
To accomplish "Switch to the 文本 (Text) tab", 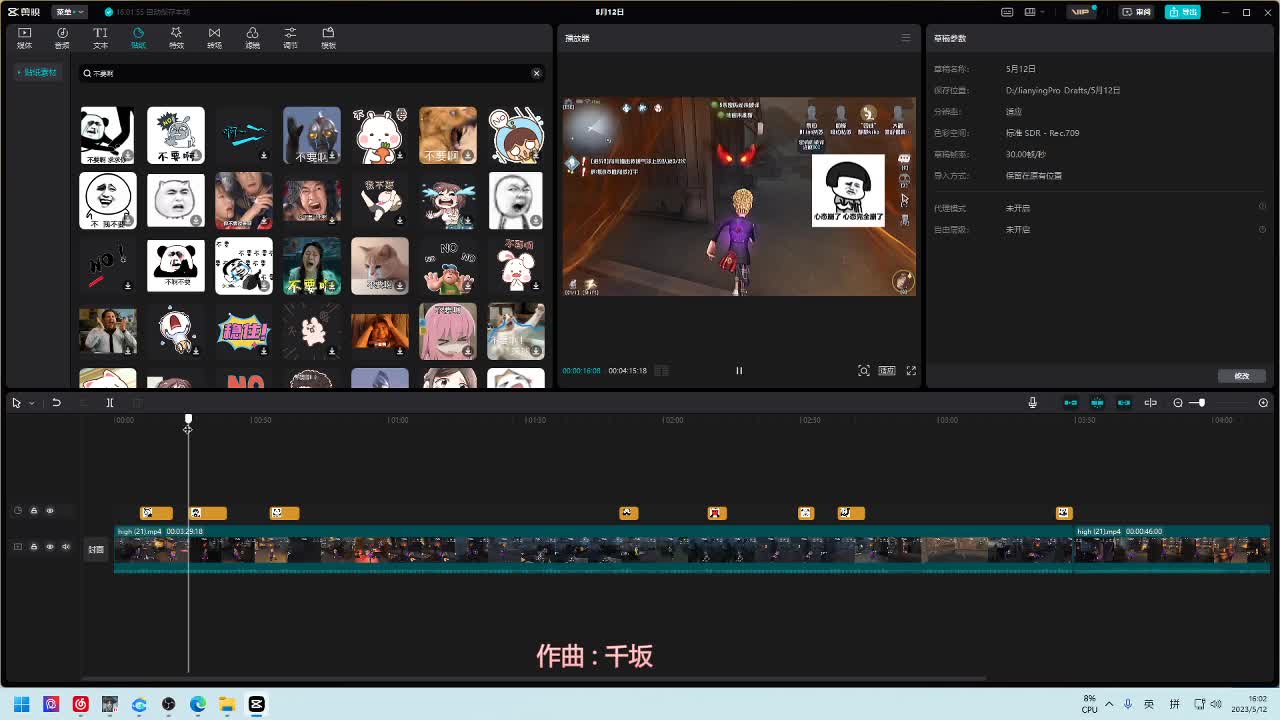I will [100, 38].
